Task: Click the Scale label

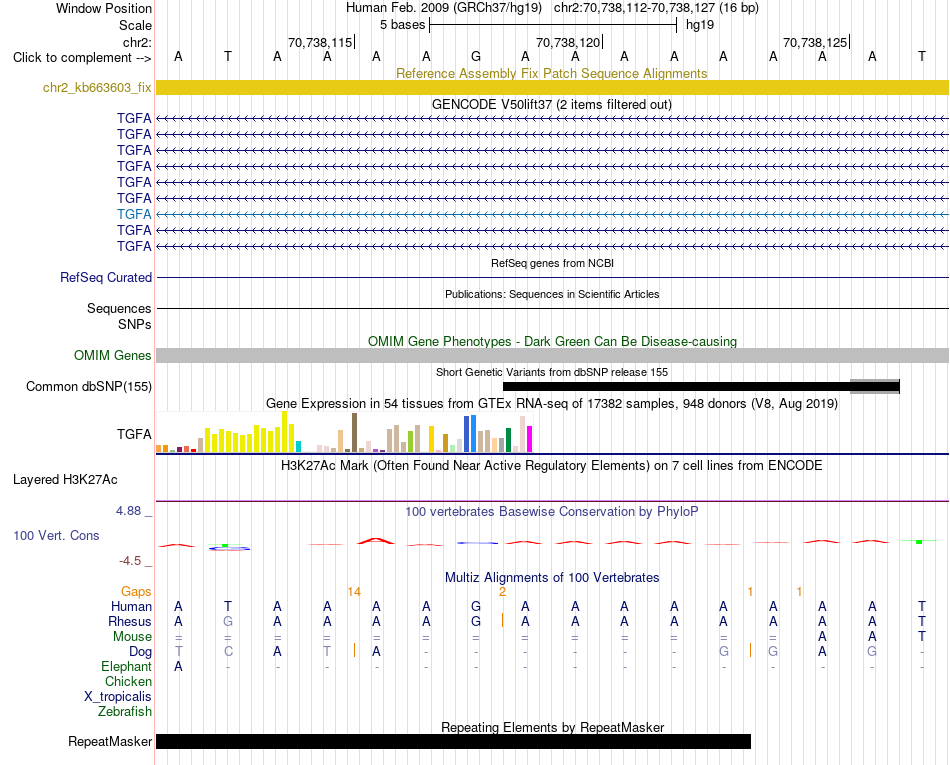Action: 135,25
